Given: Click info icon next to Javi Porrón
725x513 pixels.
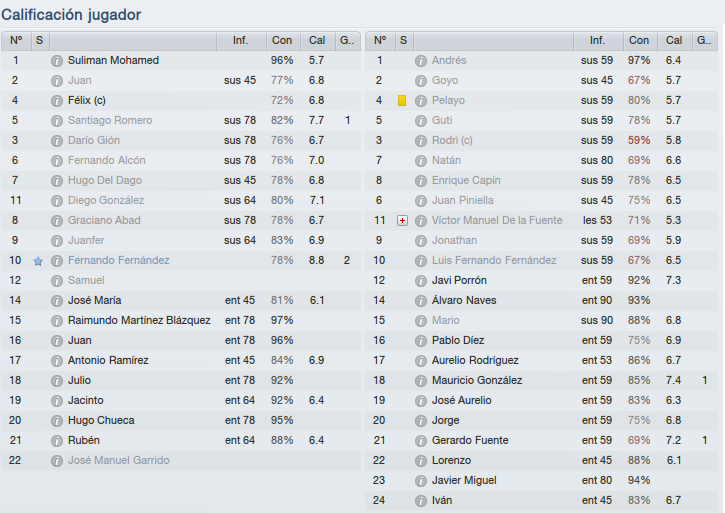Looking at the screenshot, I should coord(420,281).
